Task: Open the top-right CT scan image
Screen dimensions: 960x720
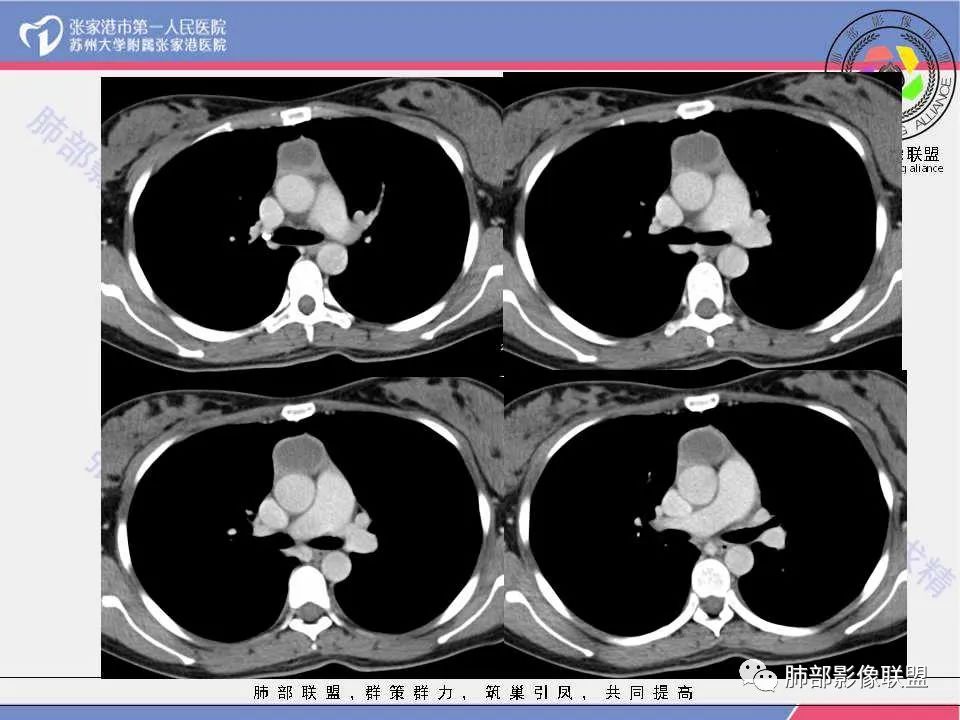Action: (702, 222)
